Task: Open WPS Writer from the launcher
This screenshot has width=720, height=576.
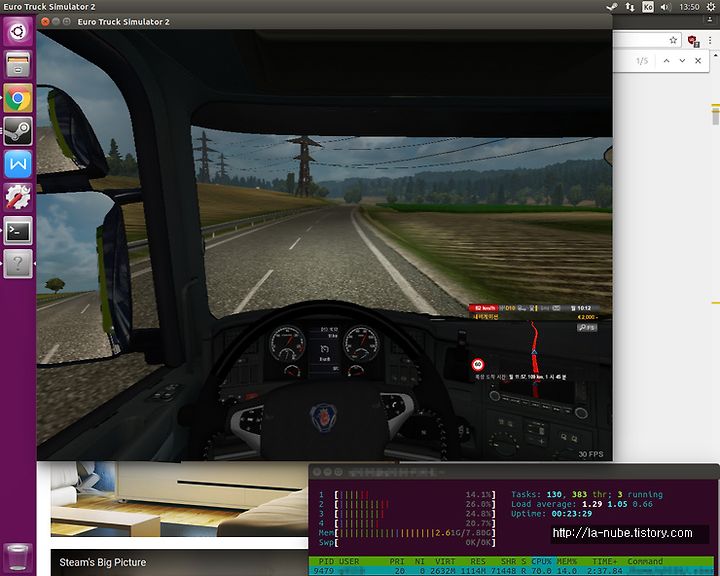Action: (x=18, y=164)
